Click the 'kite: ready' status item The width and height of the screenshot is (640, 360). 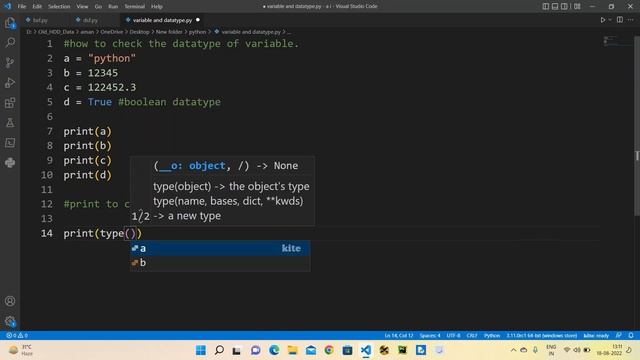pyautogui.click(x=596, y=336)
